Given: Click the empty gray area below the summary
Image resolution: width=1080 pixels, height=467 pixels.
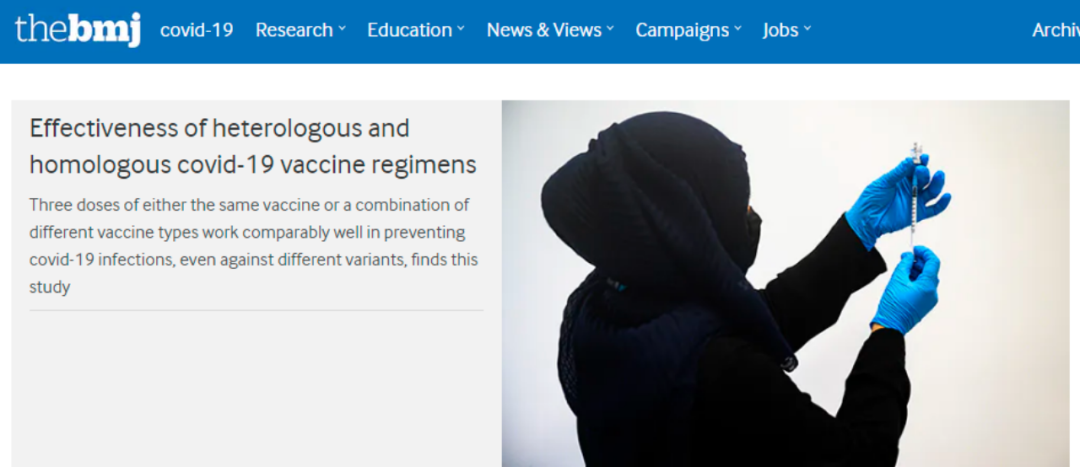Looking at the screenshot, I should coord(256,389).
